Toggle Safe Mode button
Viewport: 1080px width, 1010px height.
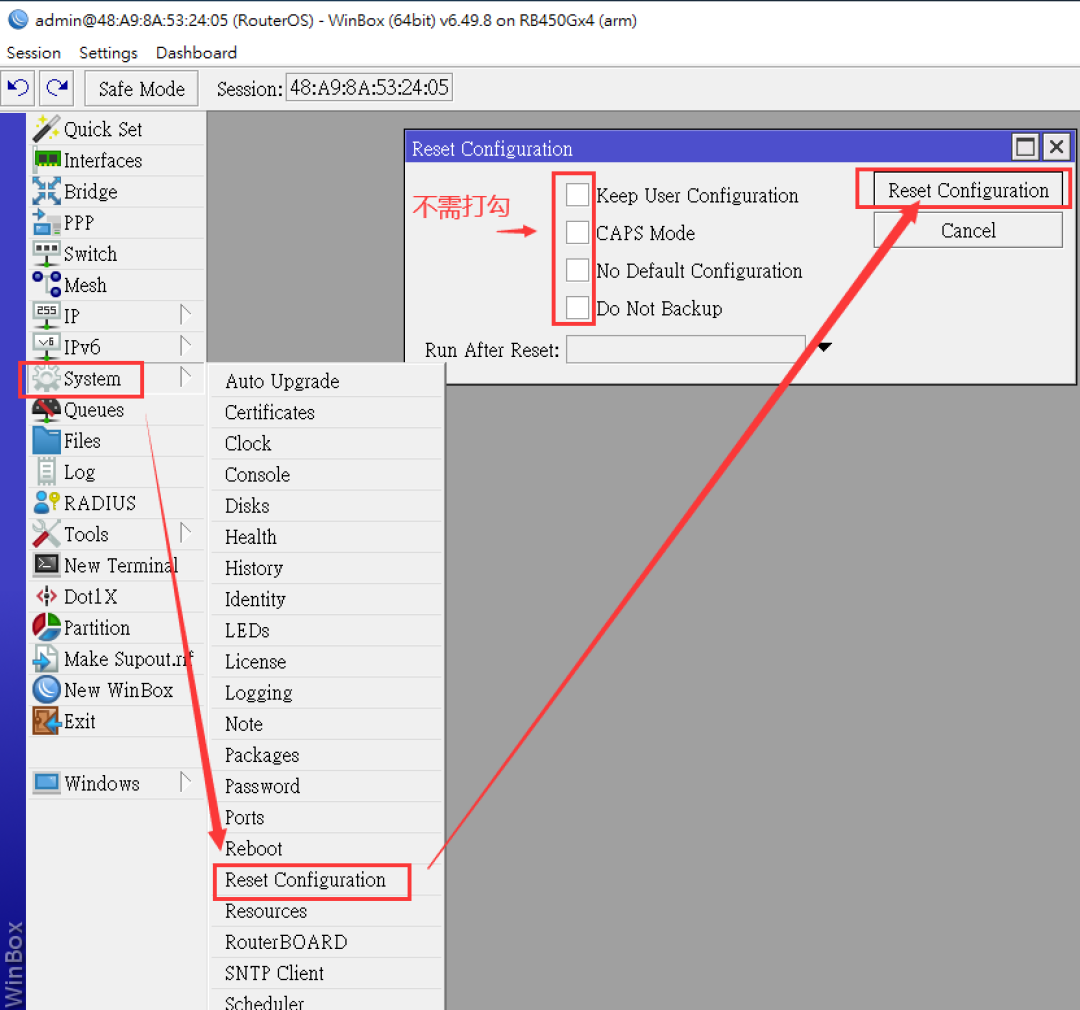pyautogui.click(x=141, y=89)
